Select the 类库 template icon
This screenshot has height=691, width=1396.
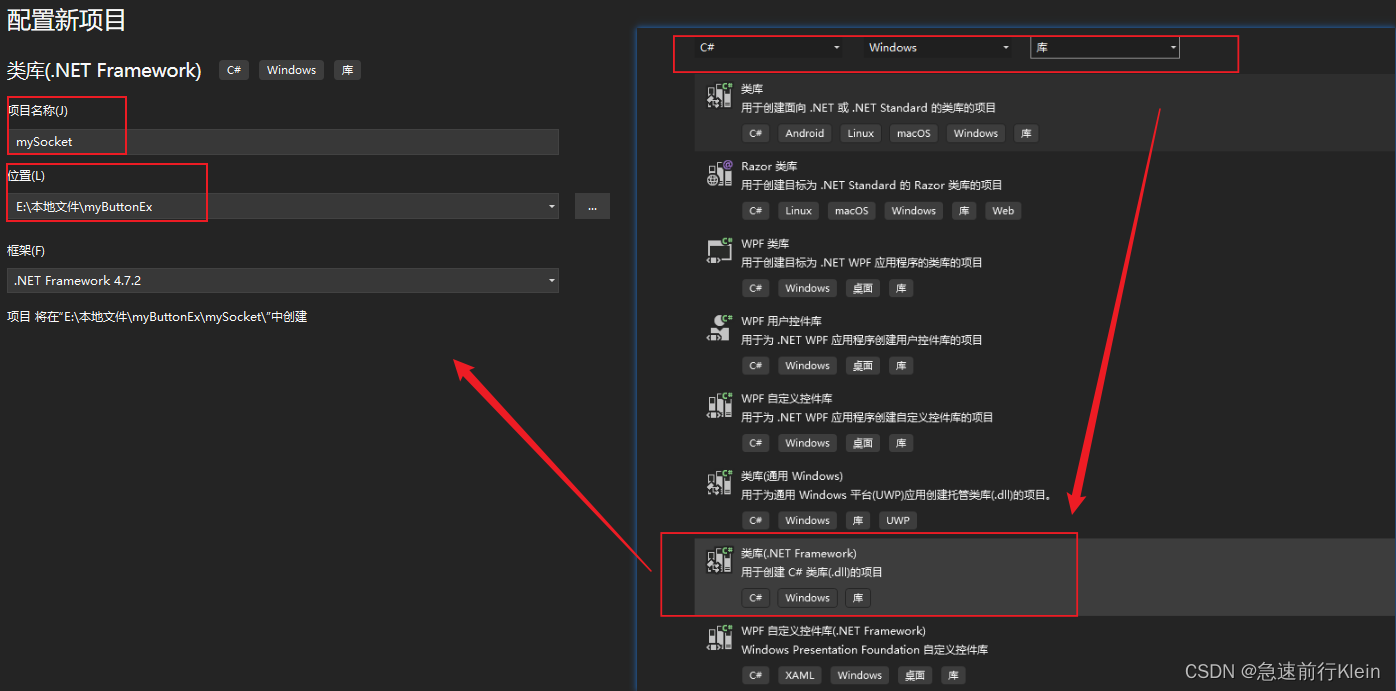(718, 98)
